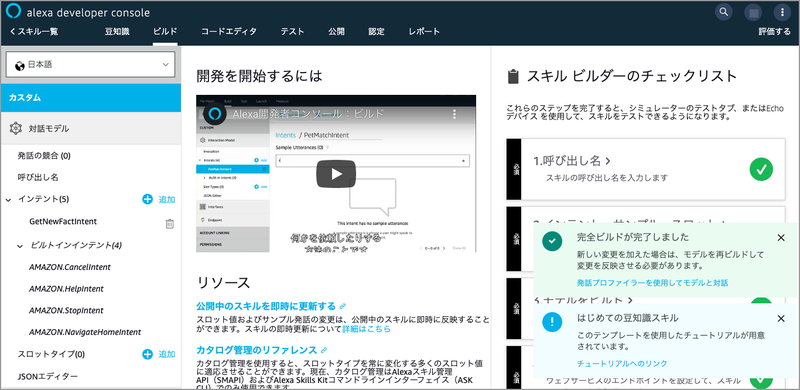Screen dimensions: 800x390
Task: Open カタログ管理のリファレンス link
Action: tap(257, 350)
